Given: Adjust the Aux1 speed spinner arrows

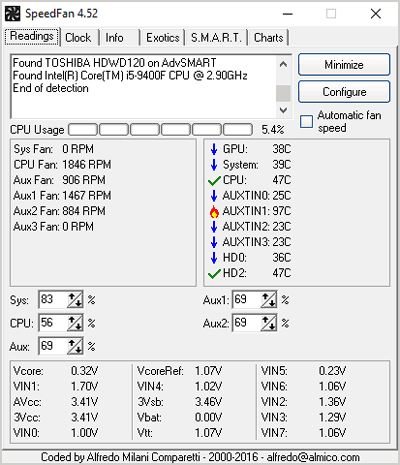Looking at the screenshot, I should [268, 300].
